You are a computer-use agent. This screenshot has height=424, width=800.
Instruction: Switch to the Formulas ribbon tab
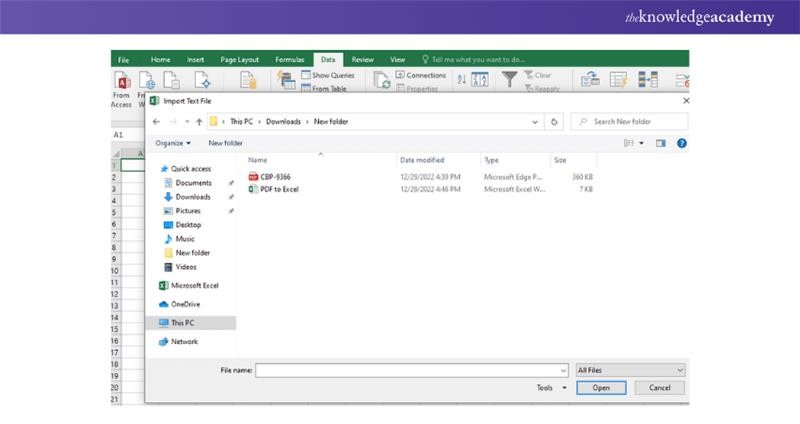(x=289, y=60)
